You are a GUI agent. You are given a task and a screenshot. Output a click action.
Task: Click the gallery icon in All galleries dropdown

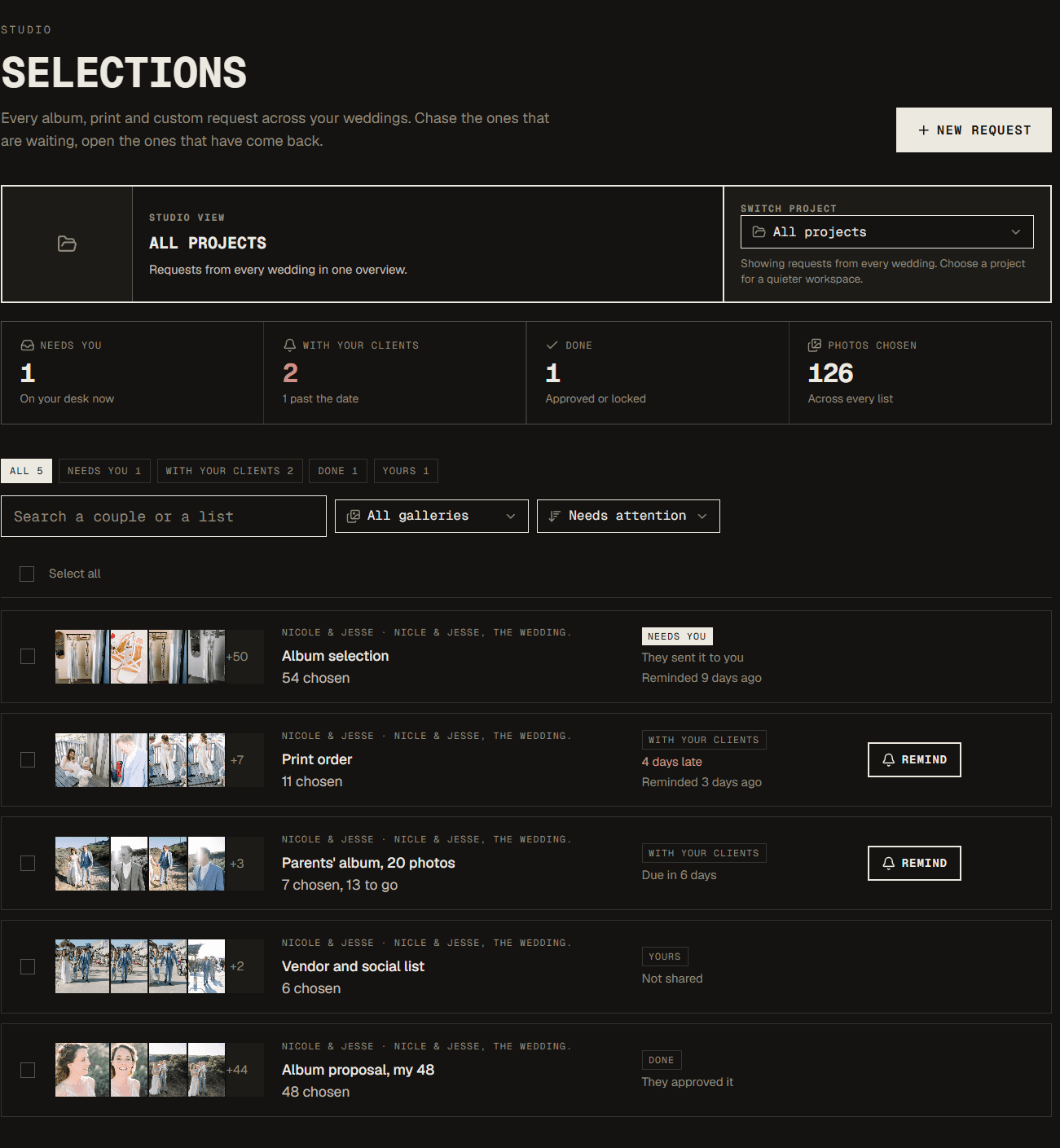click(x=353, y=516)
